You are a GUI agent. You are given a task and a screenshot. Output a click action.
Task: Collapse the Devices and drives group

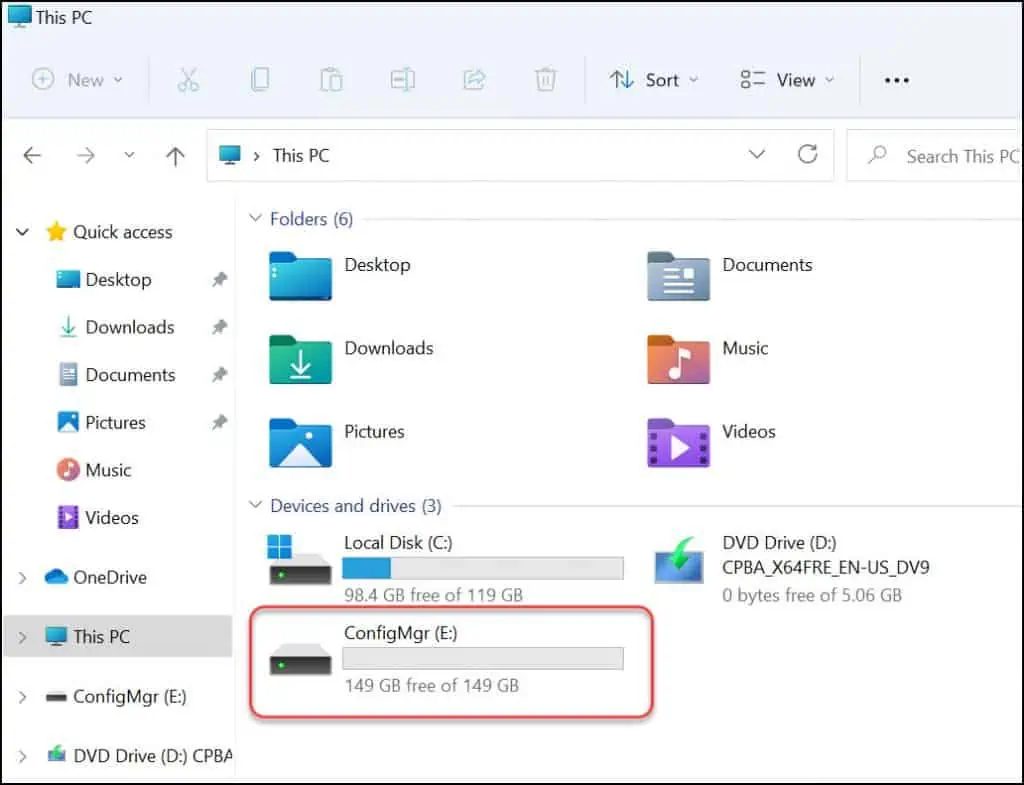(256, 506)
